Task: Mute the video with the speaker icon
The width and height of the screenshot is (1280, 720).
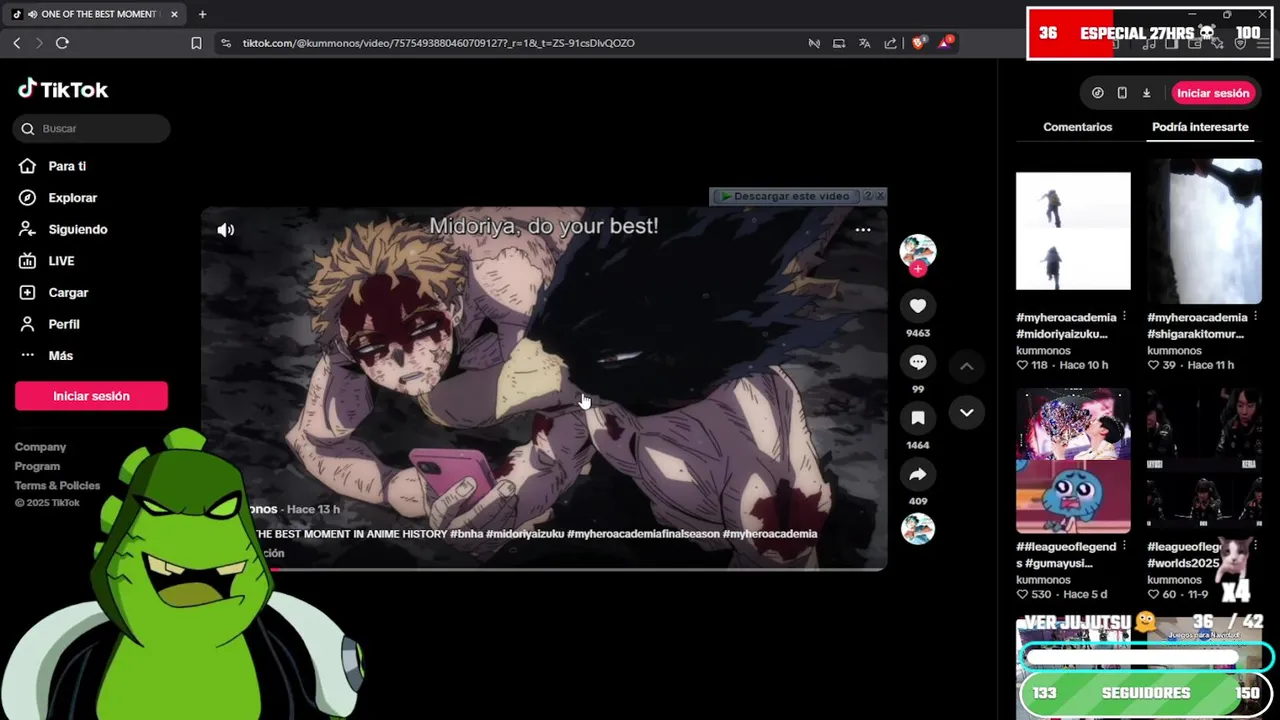Action: click(x=226, y=230)
